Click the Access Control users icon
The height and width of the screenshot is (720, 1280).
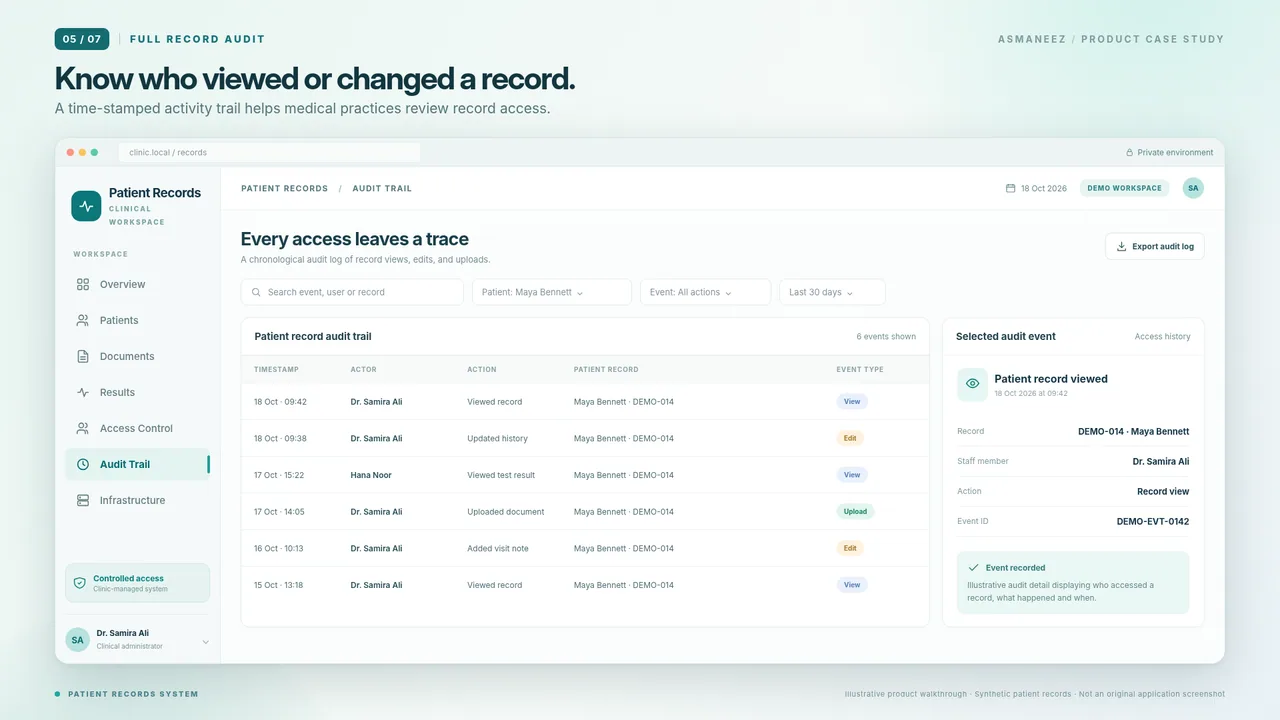pos(83,428)
